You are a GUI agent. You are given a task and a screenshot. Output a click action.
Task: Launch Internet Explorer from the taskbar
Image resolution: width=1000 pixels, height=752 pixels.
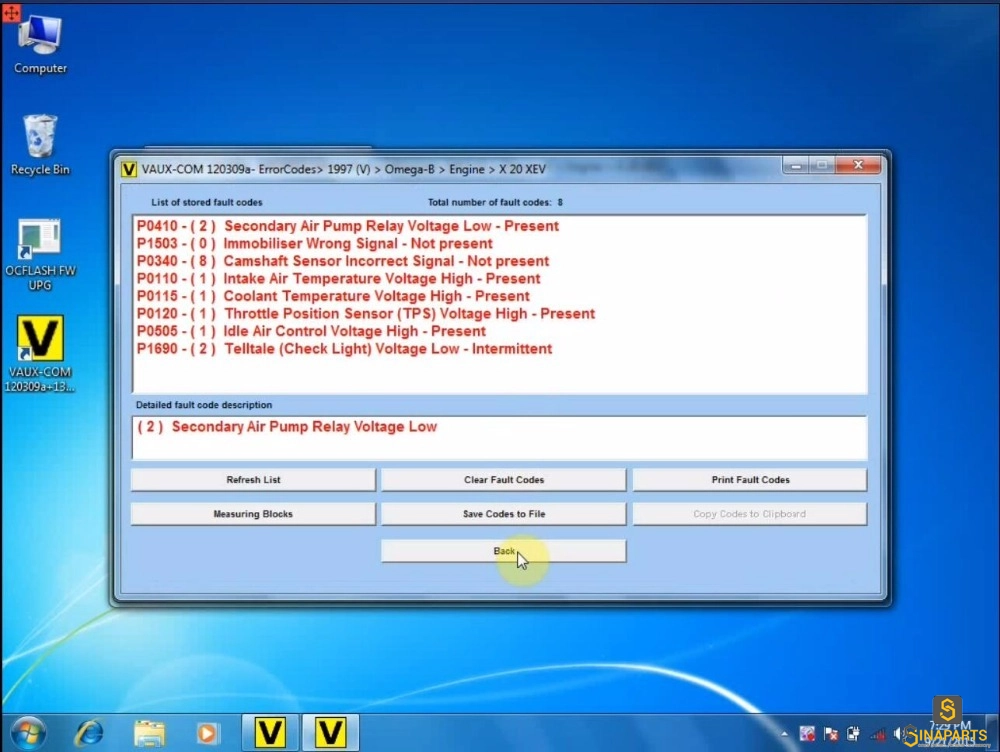[x=89, y=733]
